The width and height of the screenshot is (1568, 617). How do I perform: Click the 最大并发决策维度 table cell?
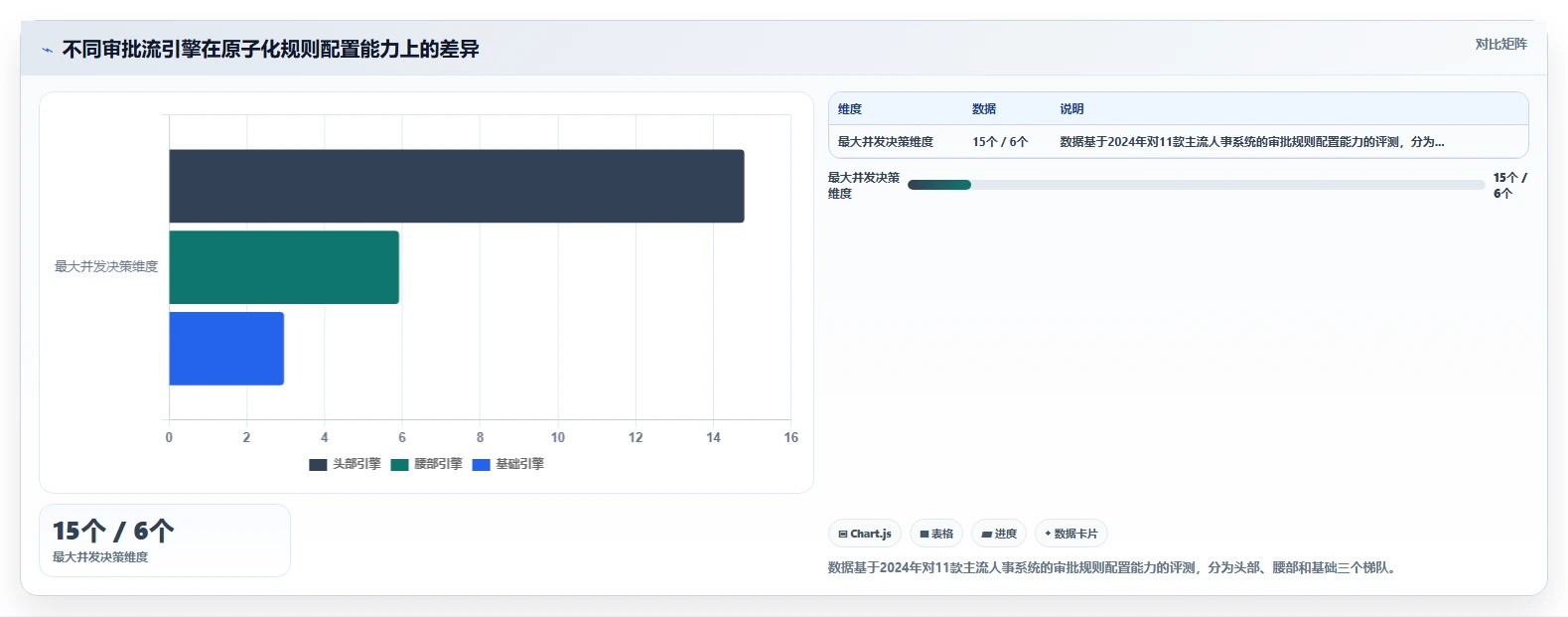click(886, 142)
